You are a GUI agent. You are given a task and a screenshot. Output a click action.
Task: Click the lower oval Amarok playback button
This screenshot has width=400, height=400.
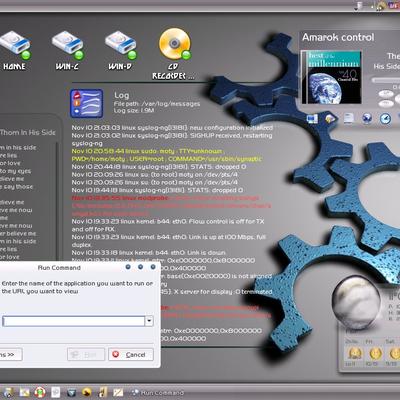386,103
